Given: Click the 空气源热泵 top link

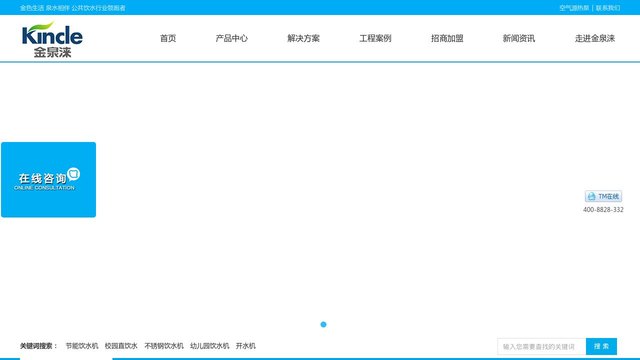Looking at the screenshot, I should coord(574,8).
